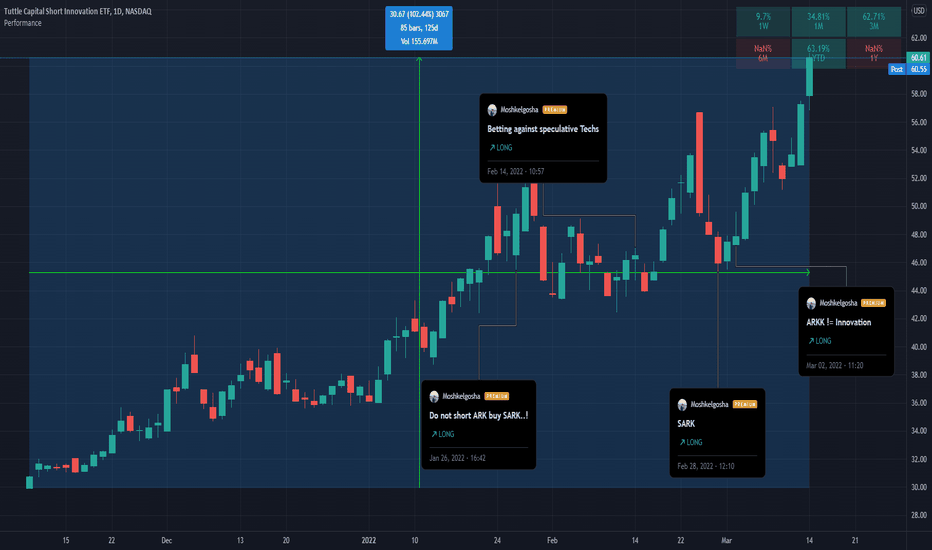The width and height of the screenshot is (932, 550).
Task: Click the 'Dec' label on the time axis
Action: click(166, 540)
